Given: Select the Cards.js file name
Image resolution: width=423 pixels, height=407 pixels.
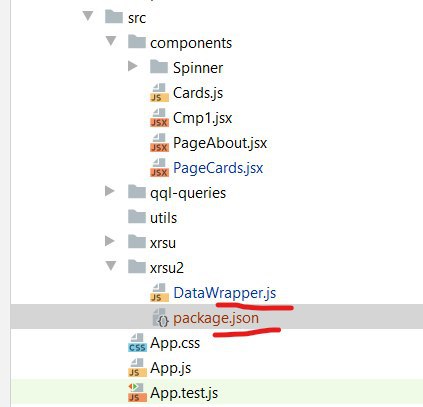Looking at the screenshot, I should click(x=198, y=93).
